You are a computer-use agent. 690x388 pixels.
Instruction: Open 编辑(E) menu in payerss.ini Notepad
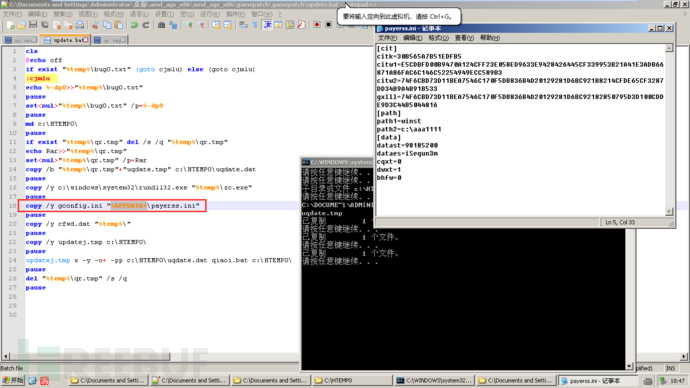click(x=412, y=38)
